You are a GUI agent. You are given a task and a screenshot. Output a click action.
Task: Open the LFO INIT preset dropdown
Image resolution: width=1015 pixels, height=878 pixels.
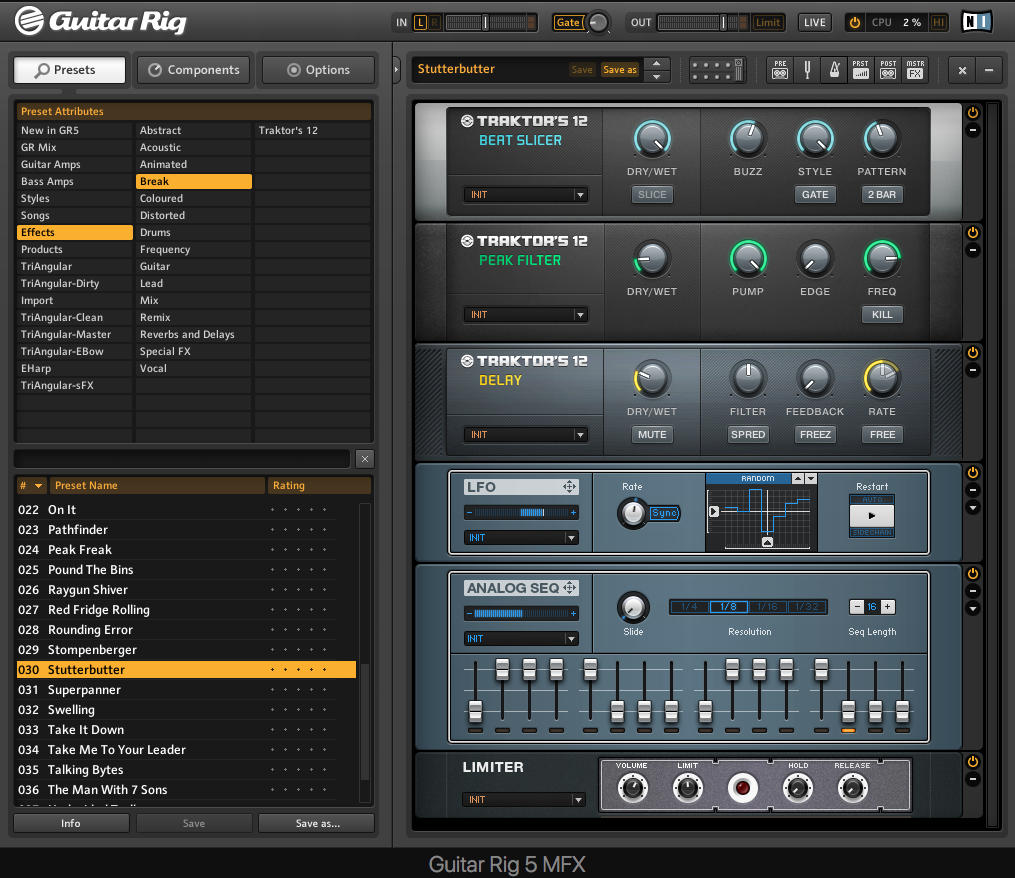(x=521, y=537)
